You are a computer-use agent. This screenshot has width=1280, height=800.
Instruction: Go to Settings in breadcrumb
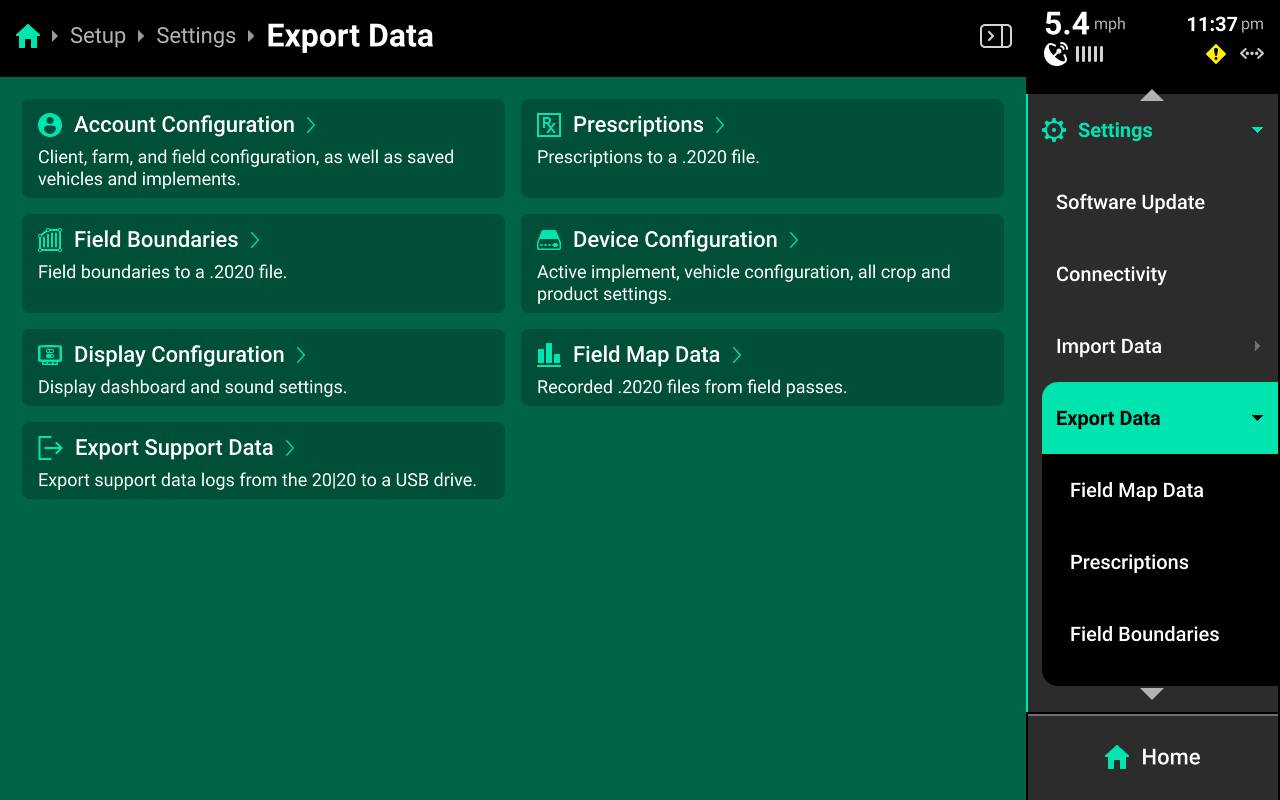[196, 36]
